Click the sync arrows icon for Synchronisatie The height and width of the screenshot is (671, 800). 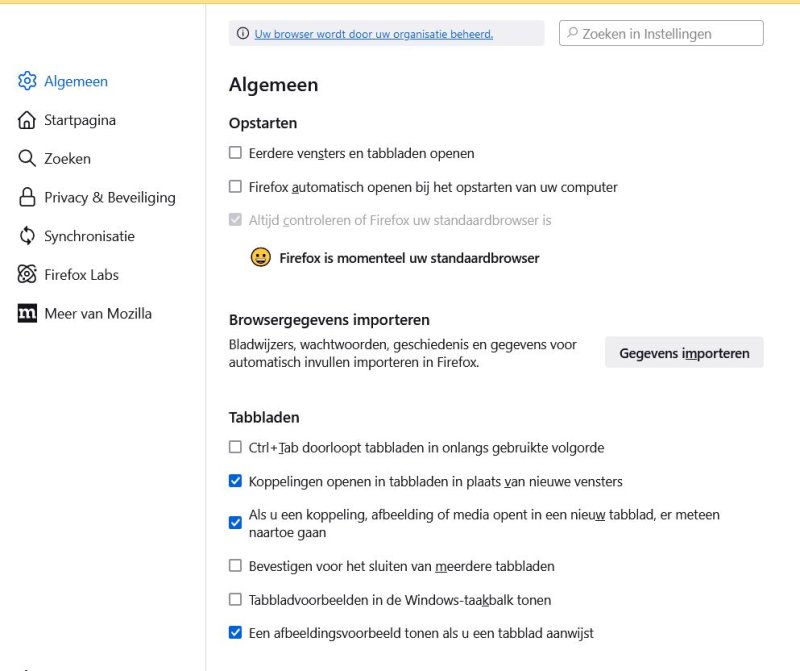pos(28,236)
